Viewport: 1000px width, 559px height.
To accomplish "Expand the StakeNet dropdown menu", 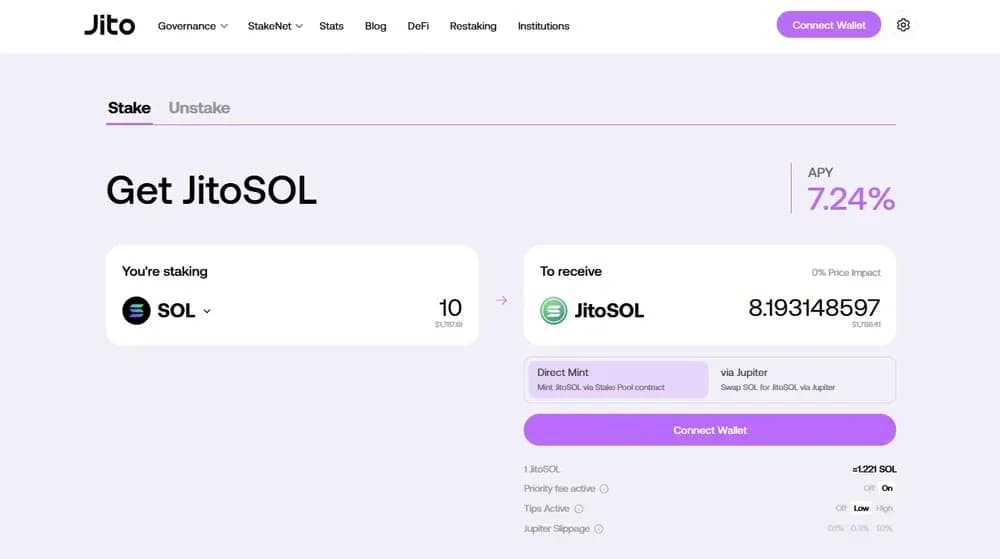I will (x=275, y=26).
